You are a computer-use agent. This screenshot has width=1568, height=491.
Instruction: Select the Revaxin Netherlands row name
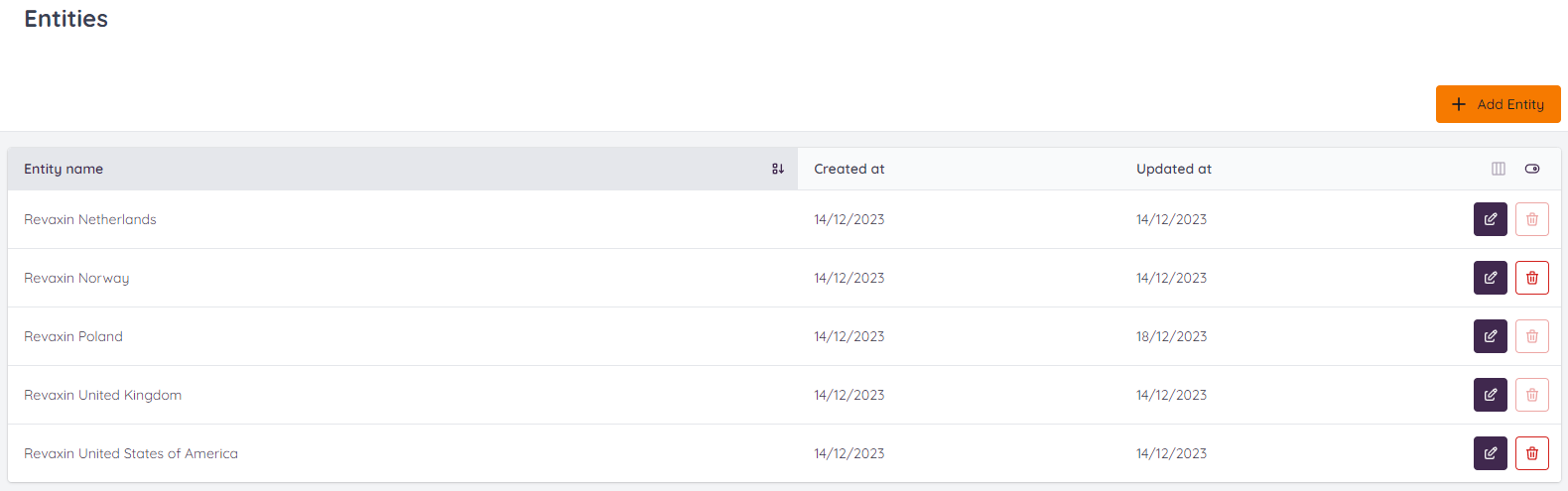(90, 219)
